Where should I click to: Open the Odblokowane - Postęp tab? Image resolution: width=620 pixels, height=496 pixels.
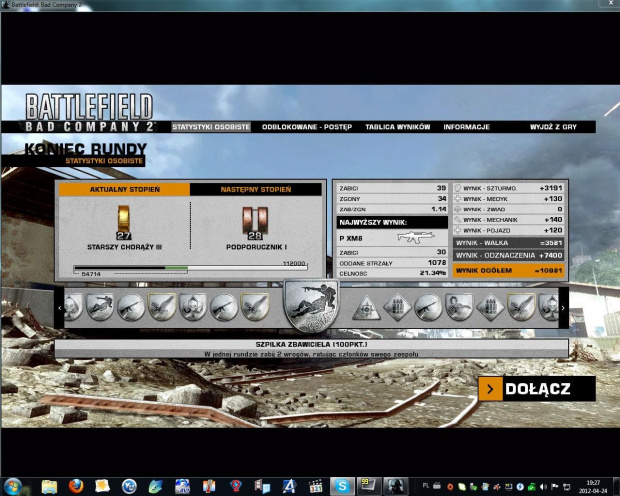point(307,127)
